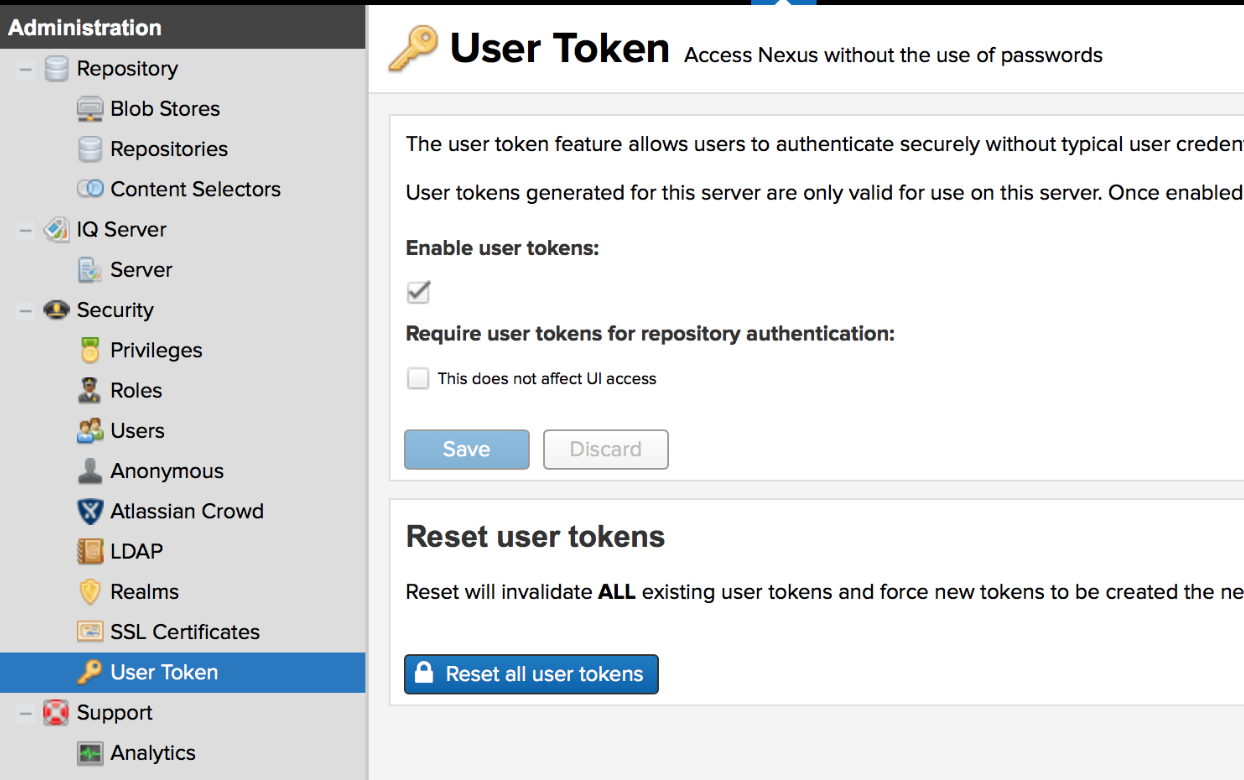Click the Analytics monitor icon
Viewport: 1244px width, 780px height.
pyautogui.click(x=90, y=753)
